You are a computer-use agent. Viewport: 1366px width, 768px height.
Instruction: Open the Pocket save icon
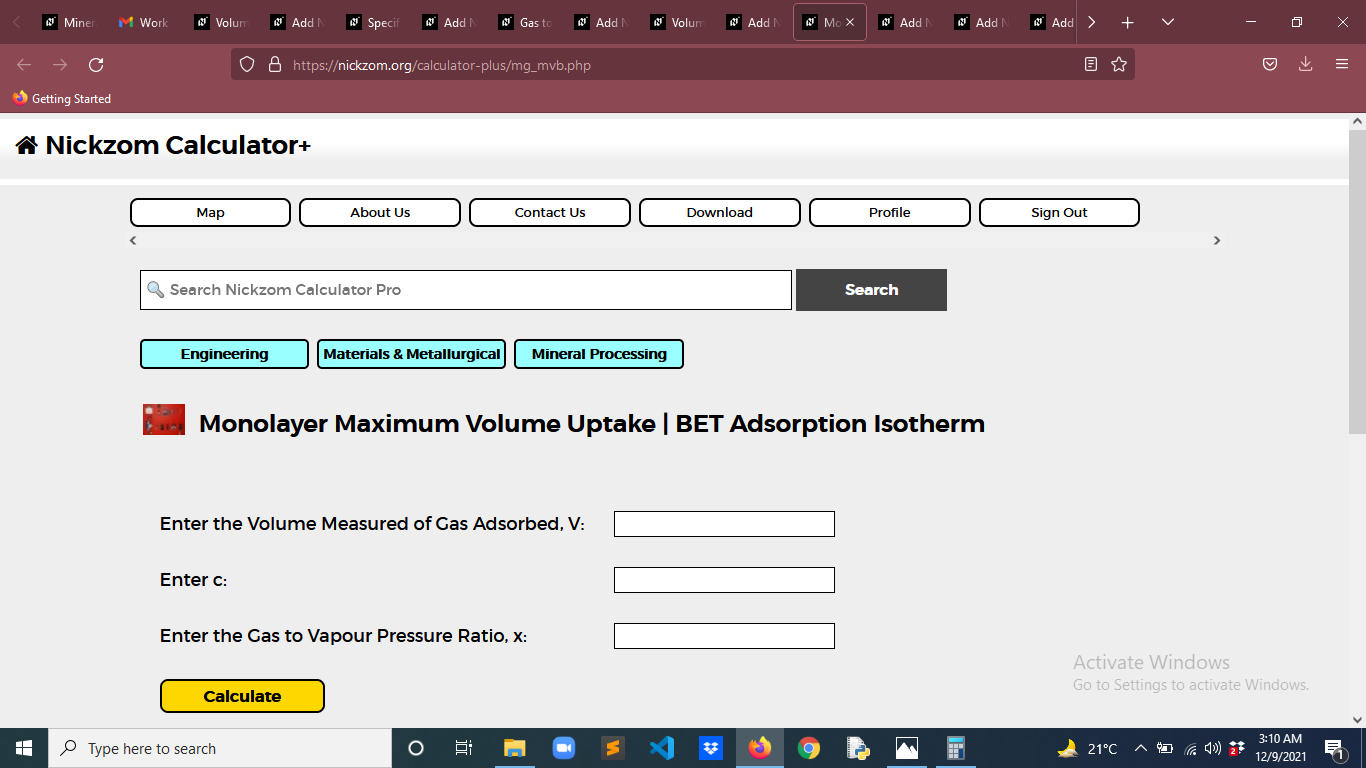[x=1269, y=65]
